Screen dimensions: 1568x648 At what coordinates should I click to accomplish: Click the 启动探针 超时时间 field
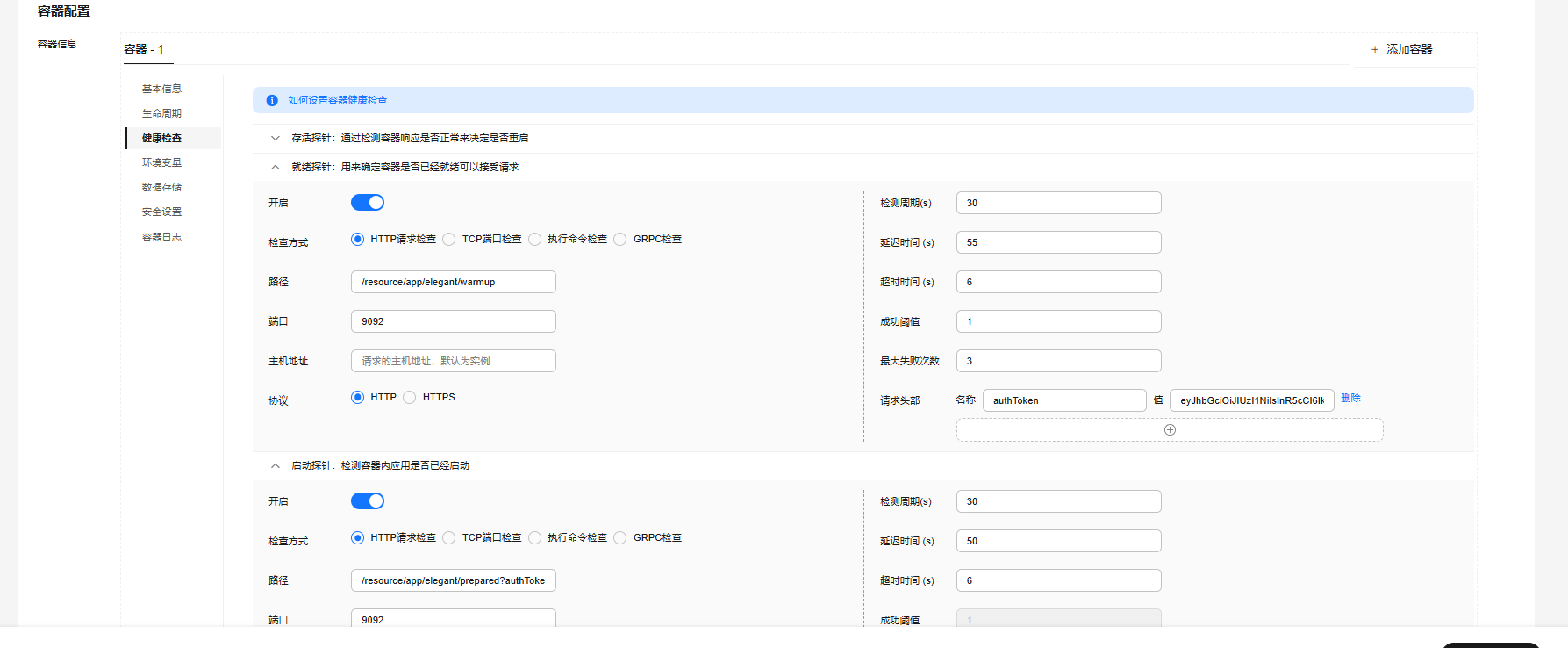(x=1059, y=580)
